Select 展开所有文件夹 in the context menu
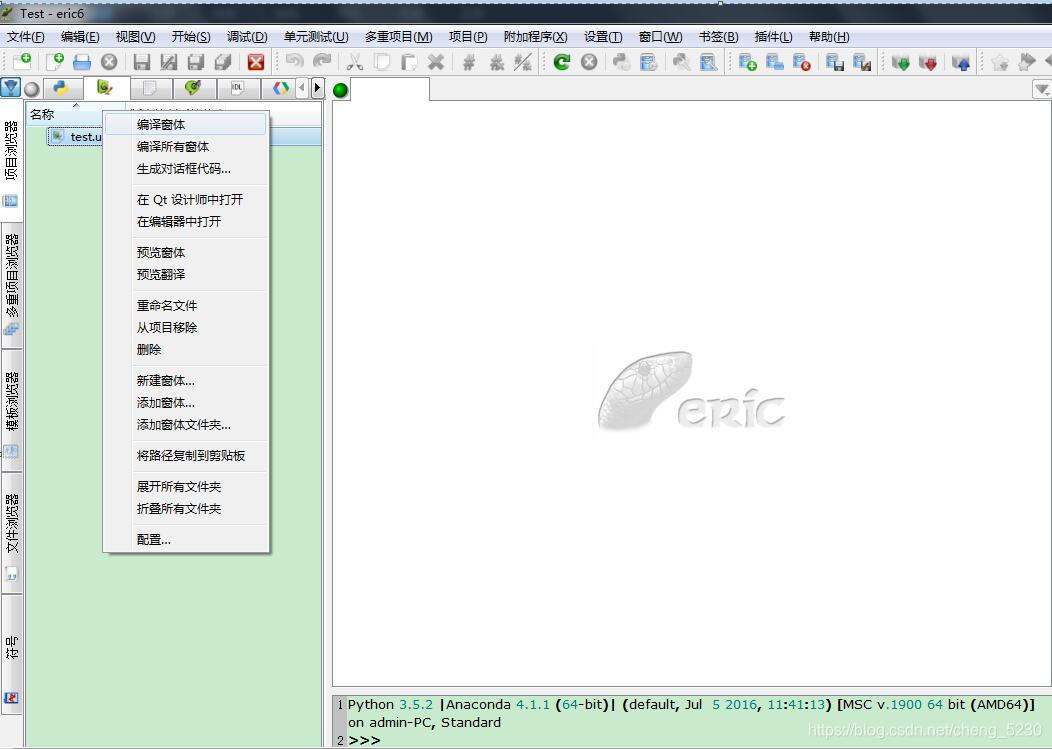 (186, 487)
